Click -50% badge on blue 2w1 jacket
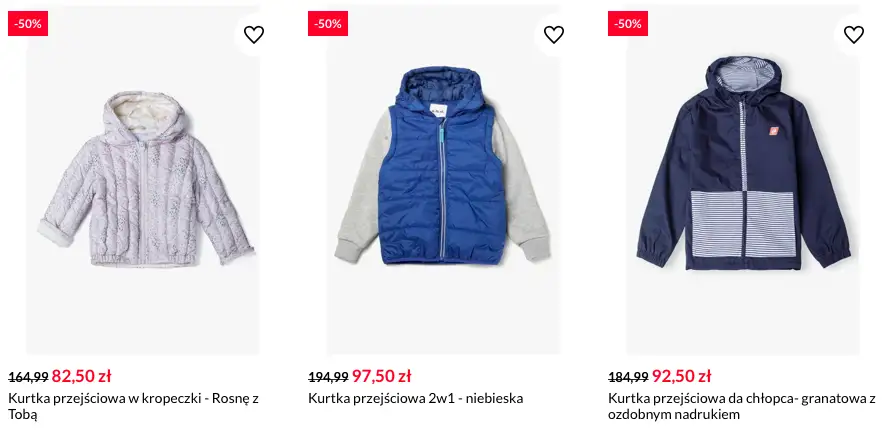 pyautogui.click(x=328, y=23)
